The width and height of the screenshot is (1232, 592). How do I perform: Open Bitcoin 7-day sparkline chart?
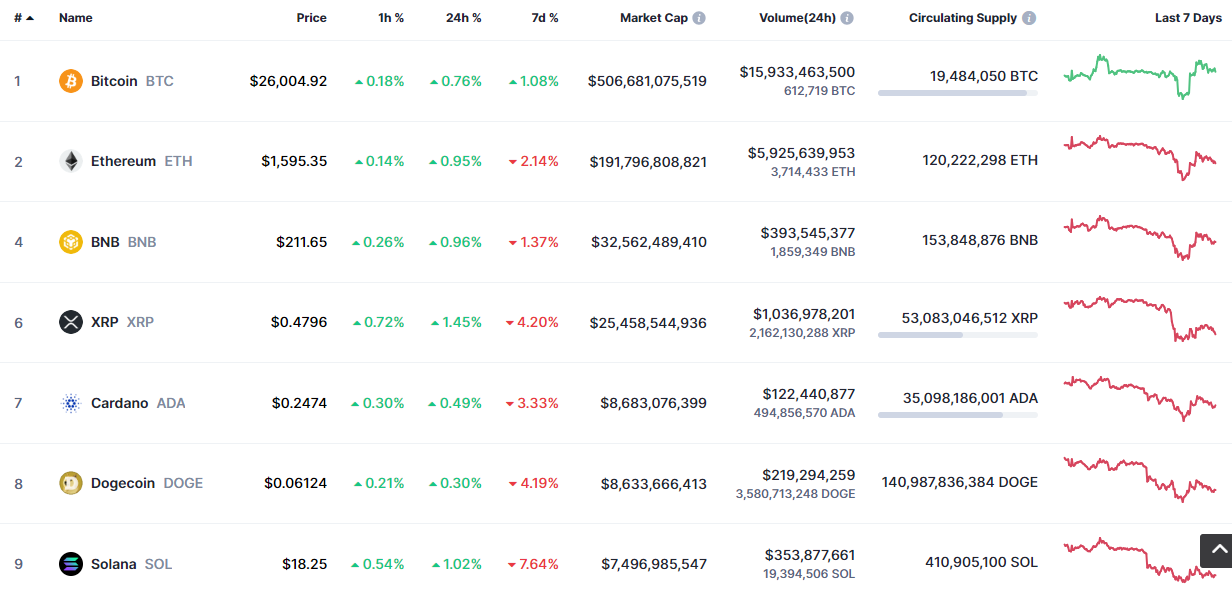click(1140, 76)
